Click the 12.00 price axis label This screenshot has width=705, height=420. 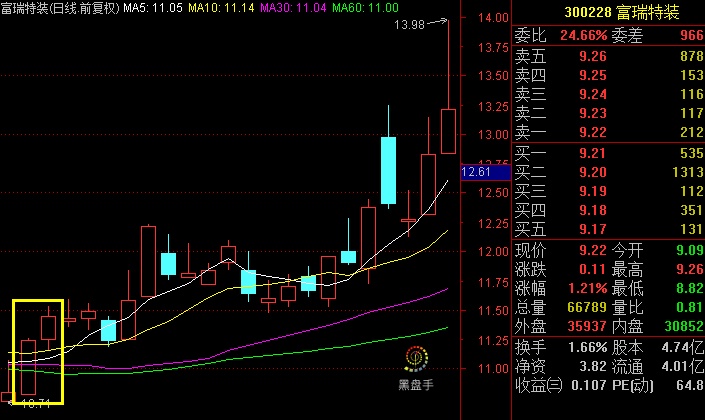pyautogui.click(x=493, y=252)
